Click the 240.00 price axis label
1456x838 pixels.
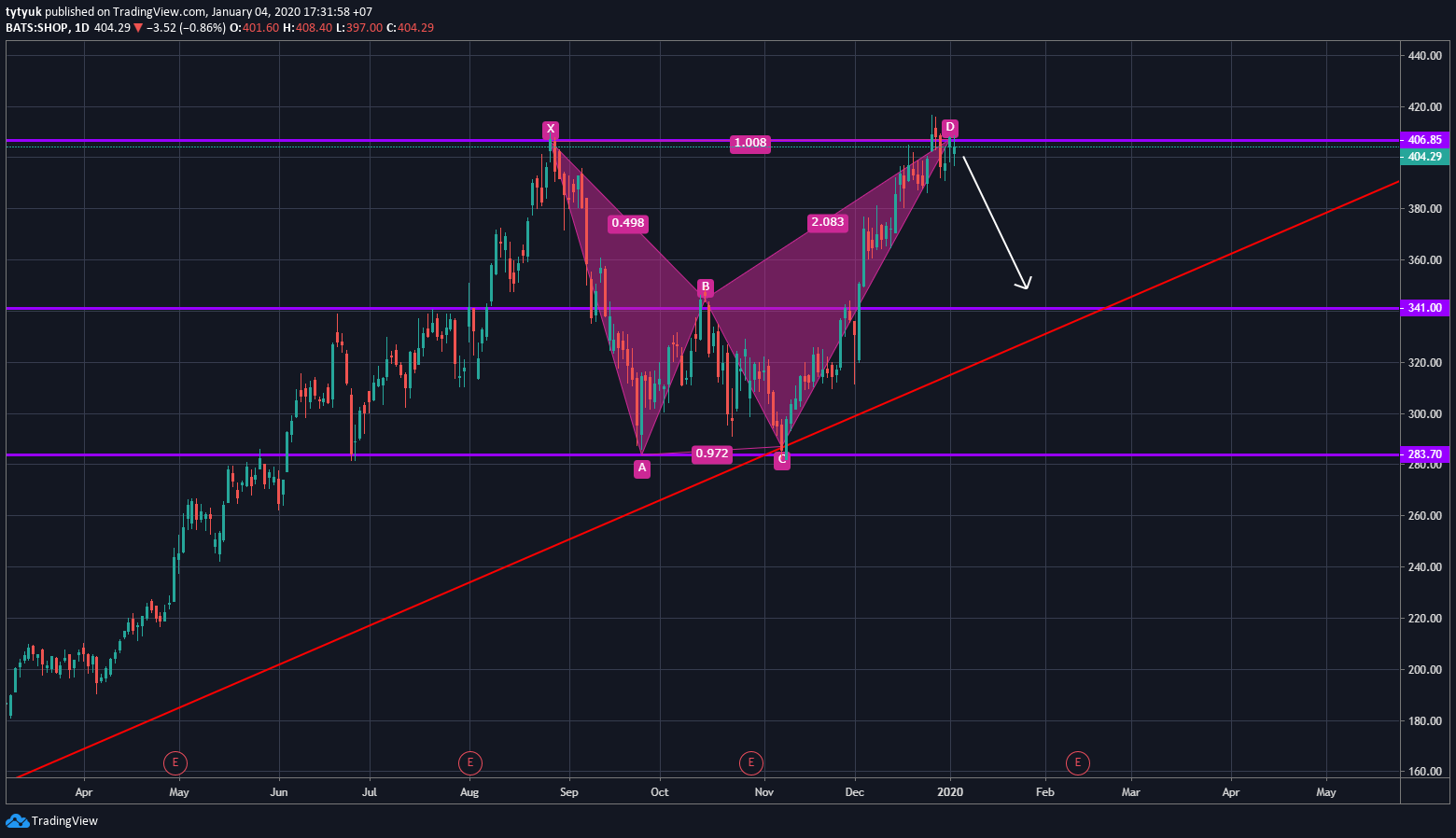pos(1425,567)
